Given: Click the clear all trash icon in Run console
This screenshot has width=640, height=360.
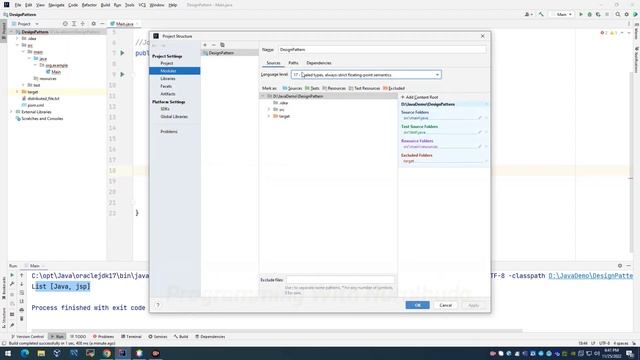Looking at the screenshot, I should [x=22, y=318].
